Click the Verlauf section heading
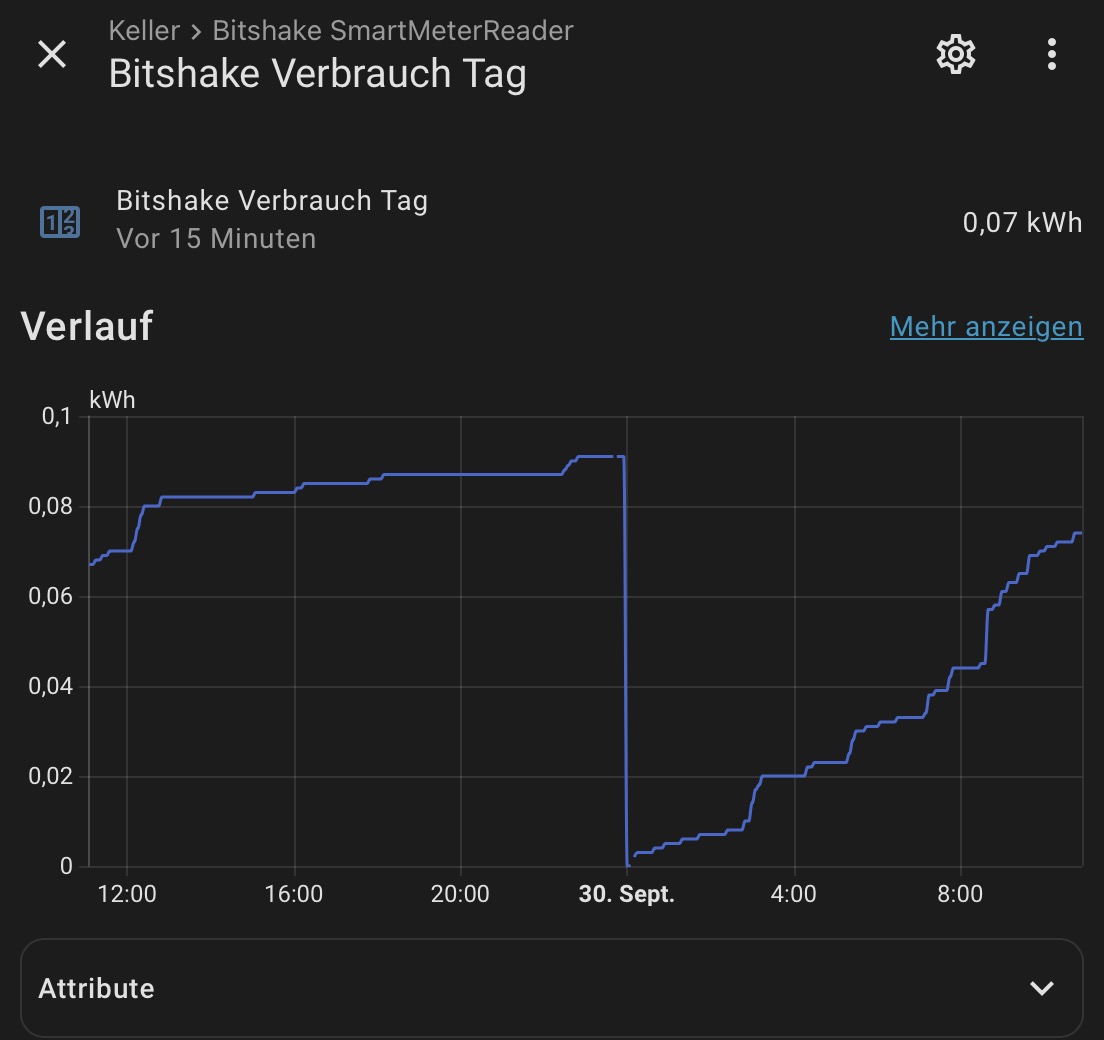This screenshot has height=1040, width=1104. pyautogui.click(x=87, y=326)
